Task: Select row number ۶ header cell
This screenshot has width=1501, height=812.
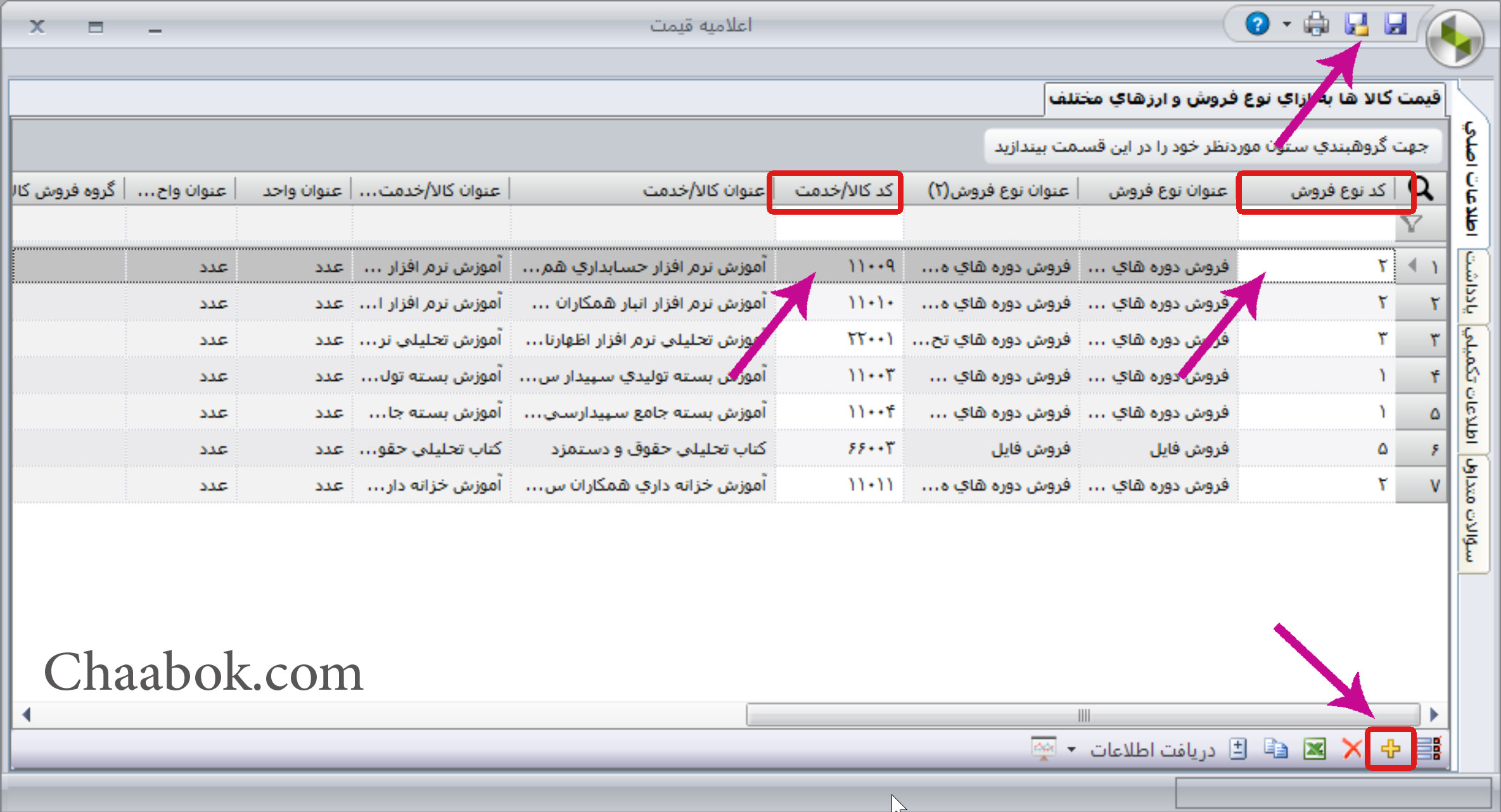Action: point(1422,449)
